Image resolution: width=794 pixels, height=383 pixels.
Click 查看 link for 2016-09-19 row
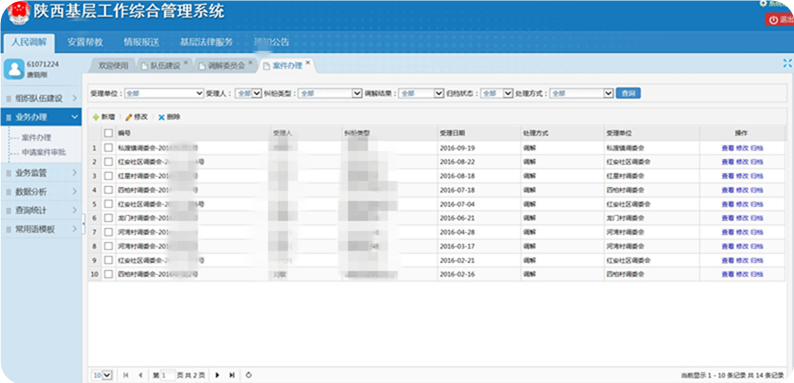tap(728, 148)
